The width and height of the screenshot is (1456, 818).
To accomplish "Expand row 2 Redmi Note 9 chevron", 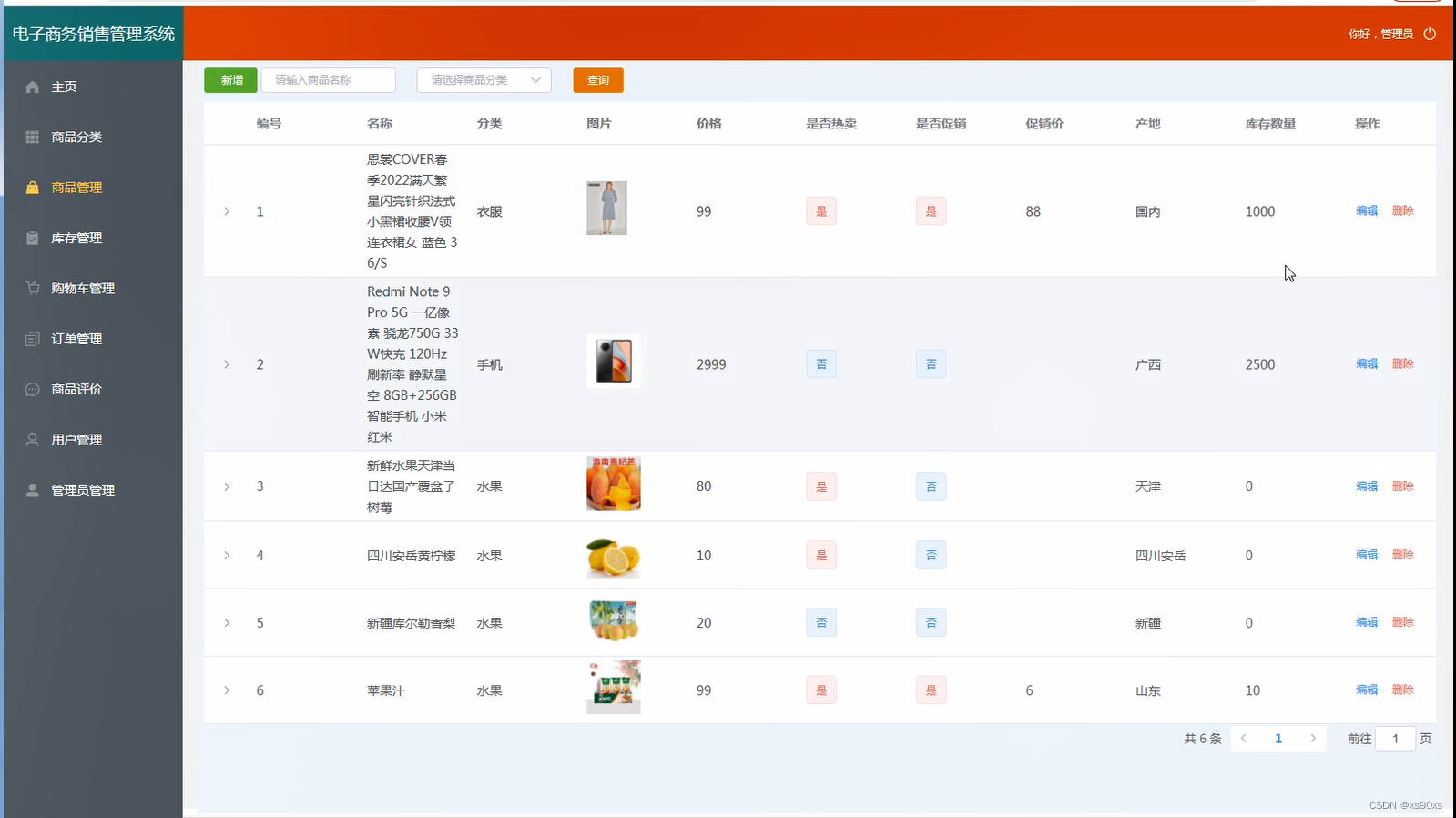I will pyautogui.click(x=227, y=364).
